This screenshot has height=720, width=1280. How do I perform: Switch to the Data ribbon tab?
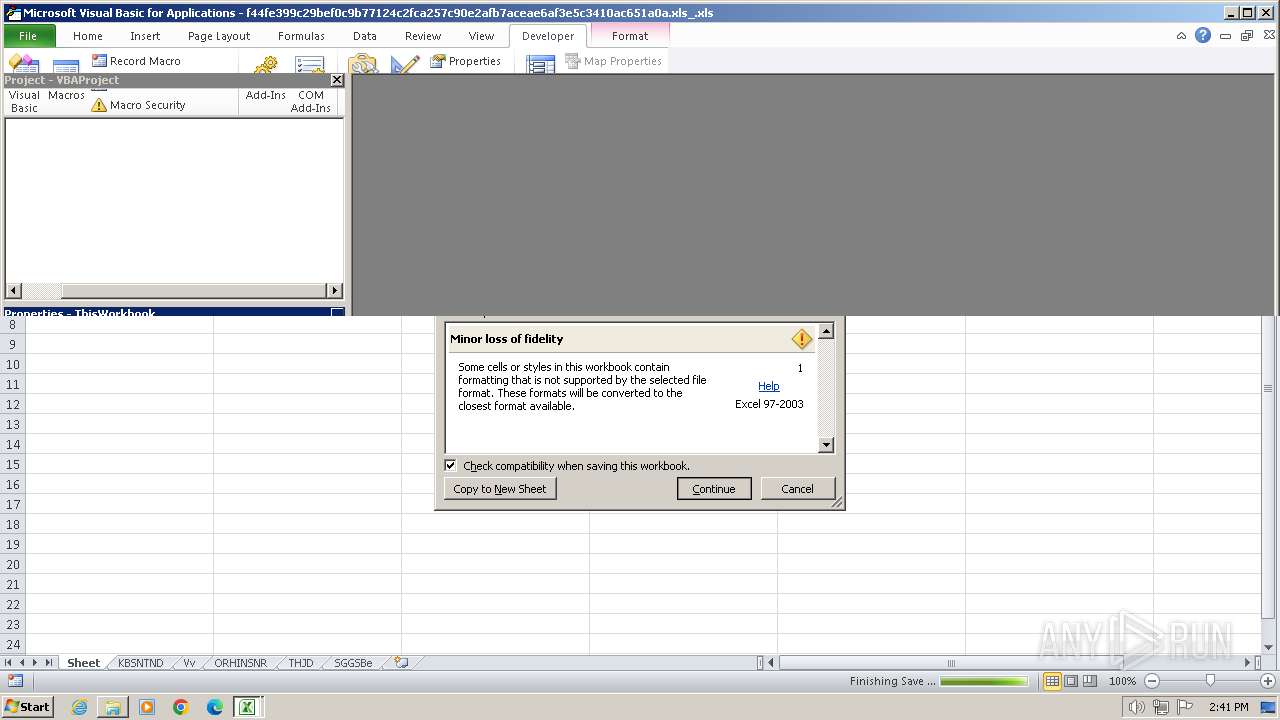click(x=365, y=35)
